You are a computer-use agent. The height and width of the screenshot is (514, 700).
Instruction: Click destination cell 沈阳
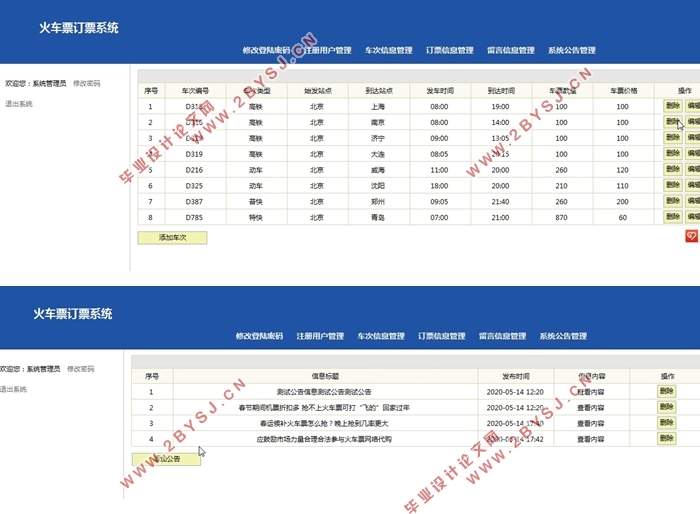378,186
